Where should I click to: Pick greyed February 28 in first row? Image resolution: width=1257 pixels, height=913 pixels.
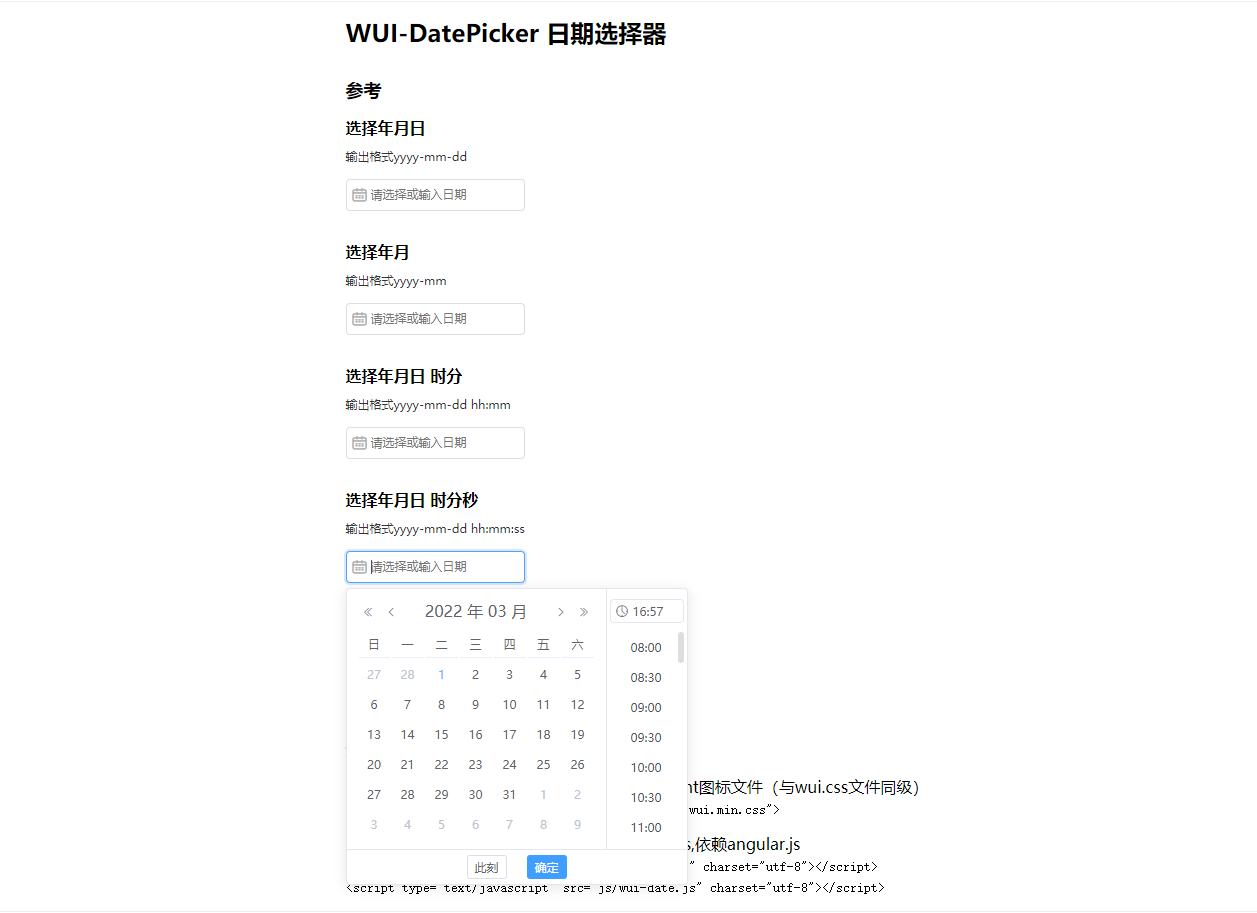point(408,675)
